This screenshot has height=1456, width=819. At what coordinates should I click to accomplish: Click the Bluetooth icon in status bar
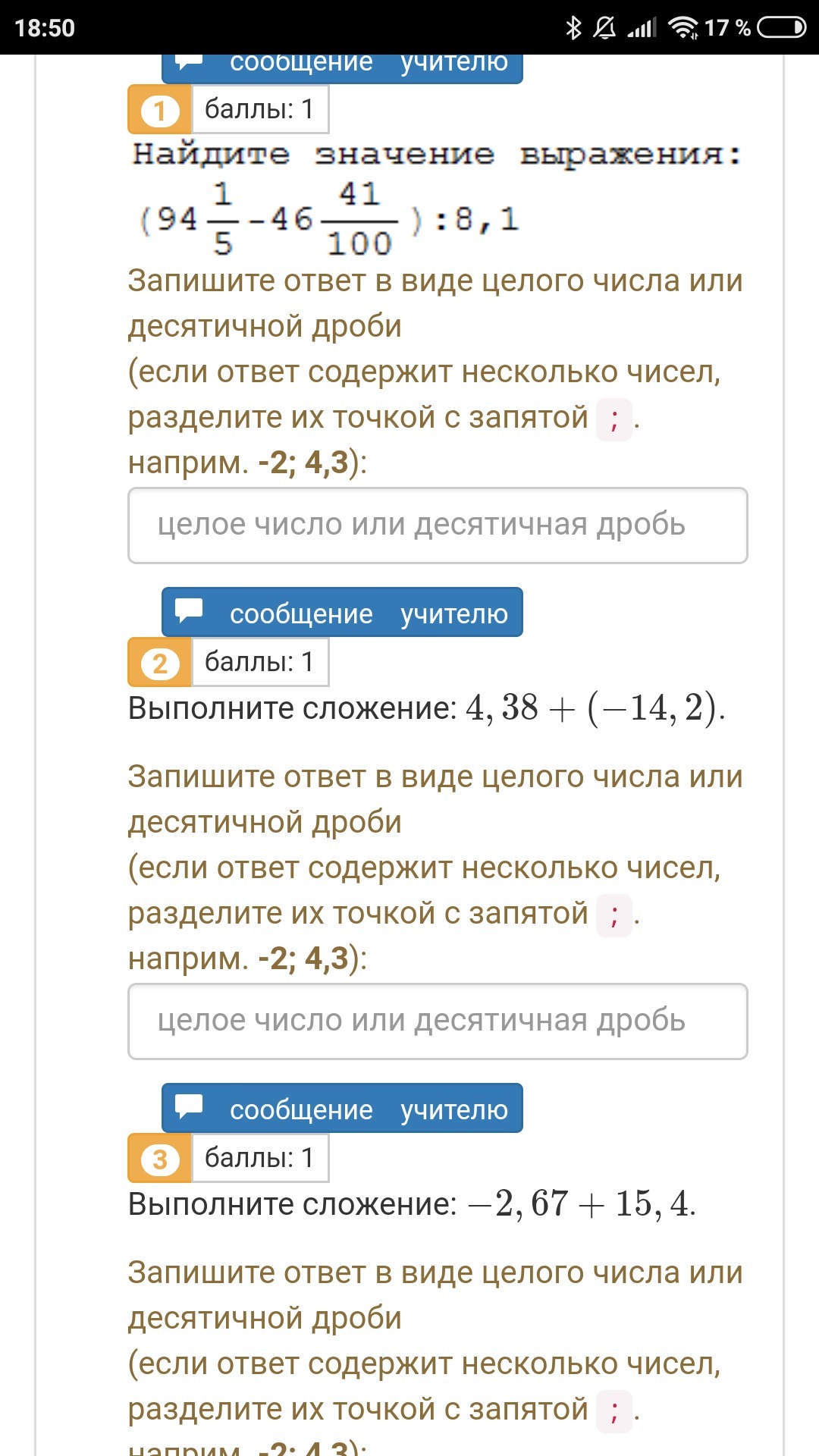click(573, 28)
